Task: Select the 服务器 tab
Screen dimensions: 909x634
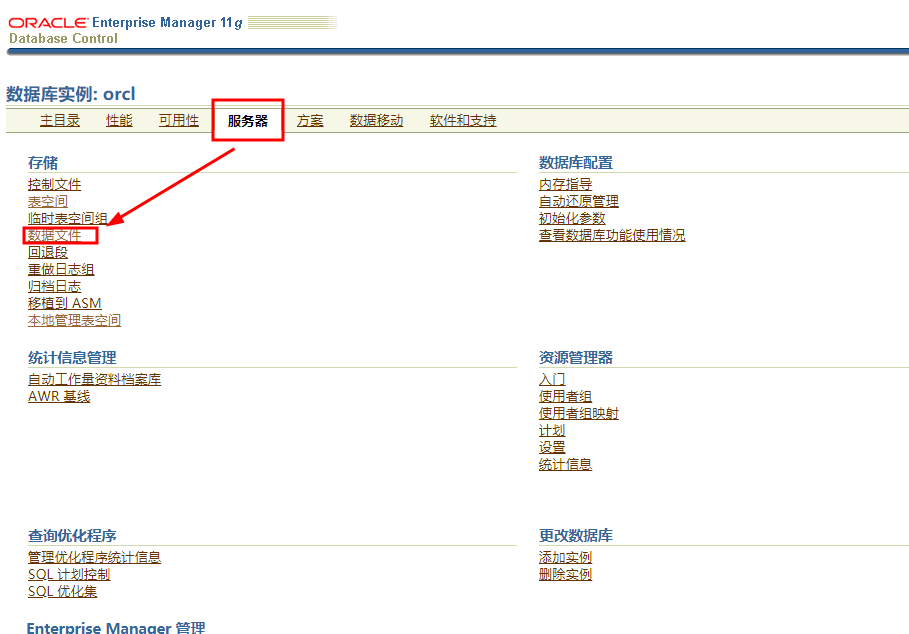Action: [248, 121]
